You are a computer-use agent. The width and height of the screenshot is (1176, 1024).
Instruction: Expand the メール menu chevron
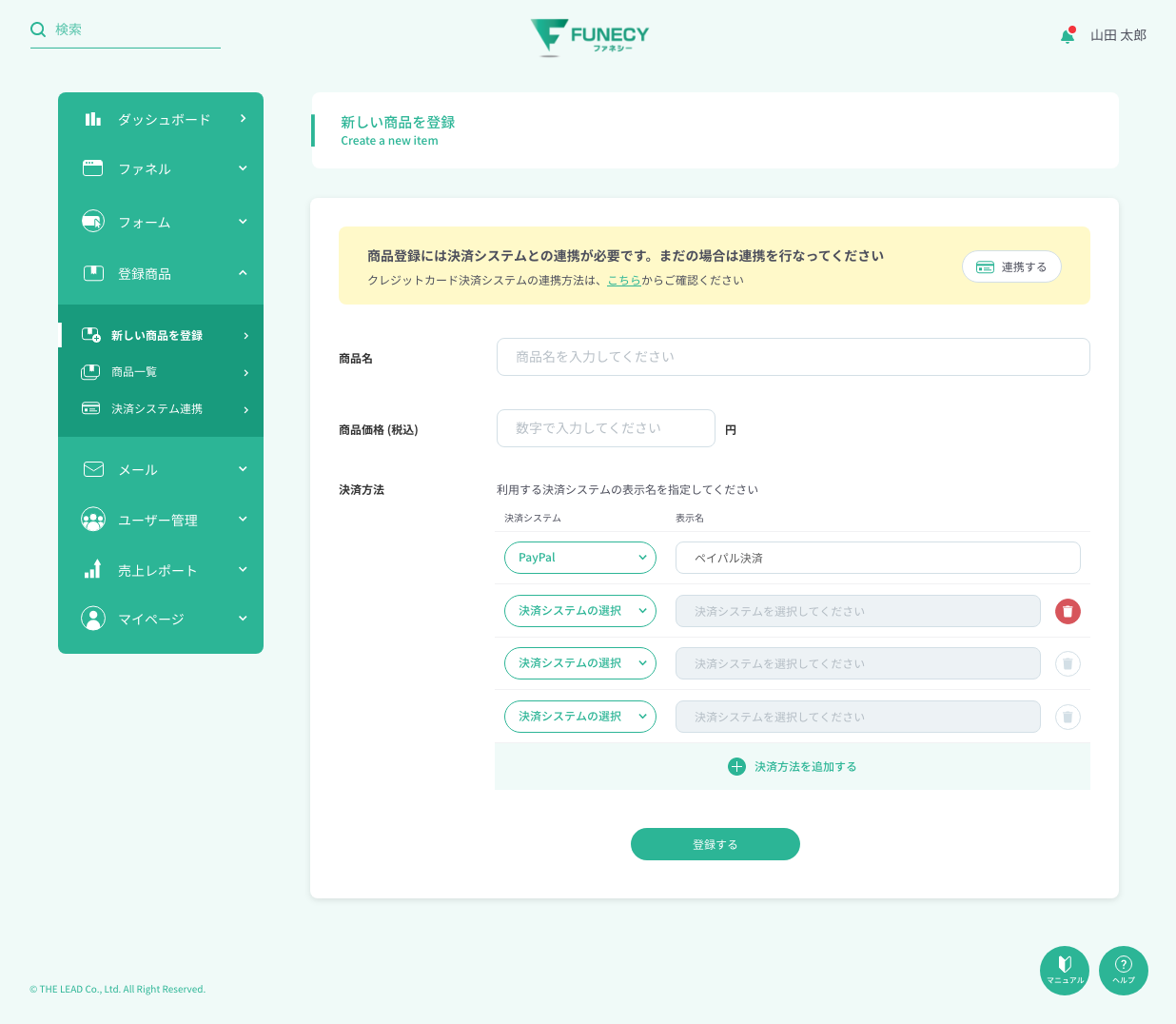point(243,469)
